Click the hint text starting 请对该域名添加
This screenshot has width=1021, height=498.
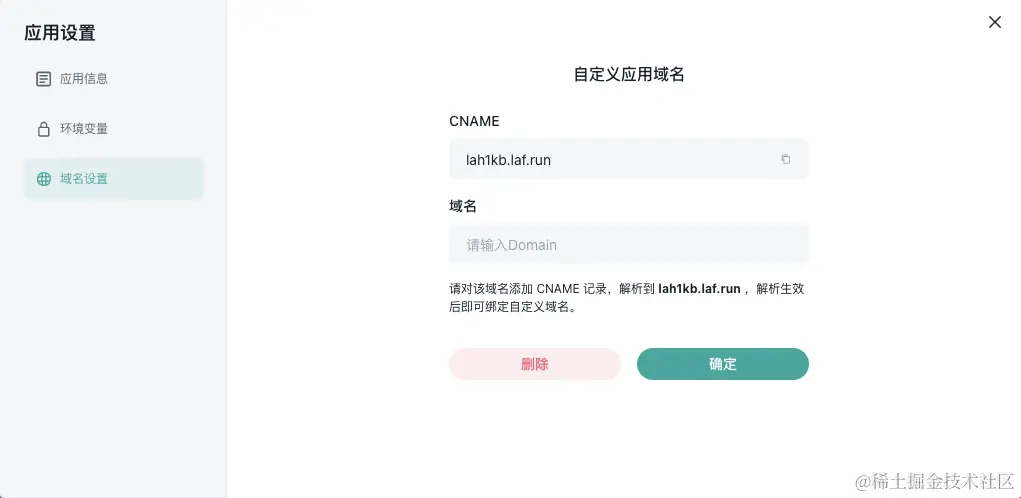pos(627,297)
